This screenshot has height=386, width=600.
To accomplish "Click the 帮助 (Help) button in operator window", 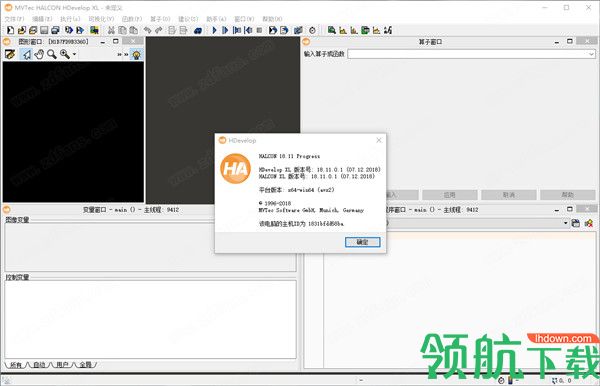I will click(x=567, y=195).
